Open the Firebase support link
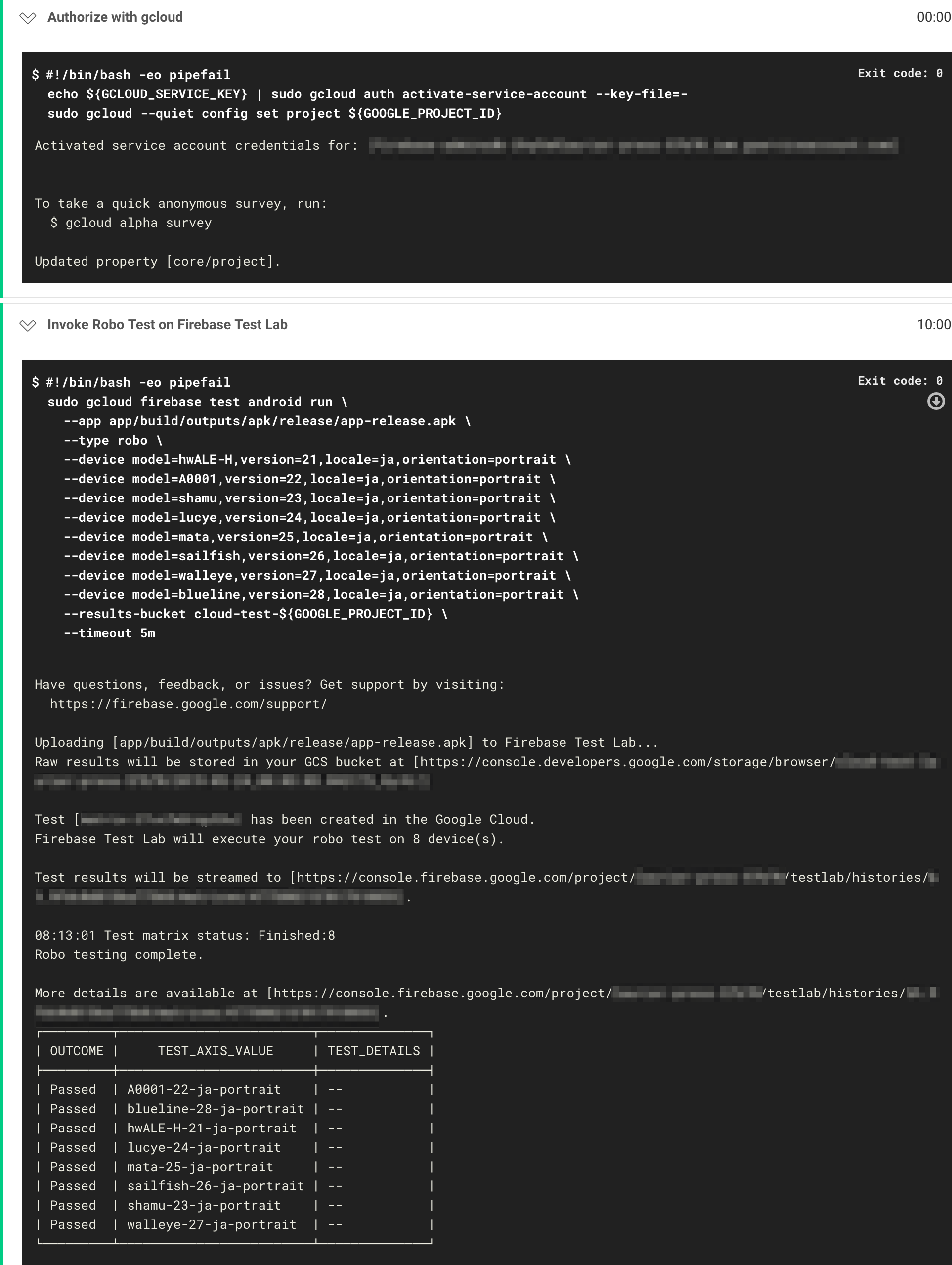 (189, 704)
